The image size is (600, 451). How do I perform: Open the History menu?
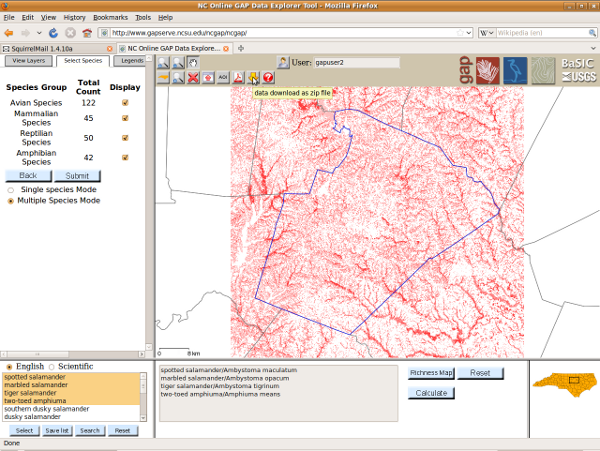[x=74, y=18]
